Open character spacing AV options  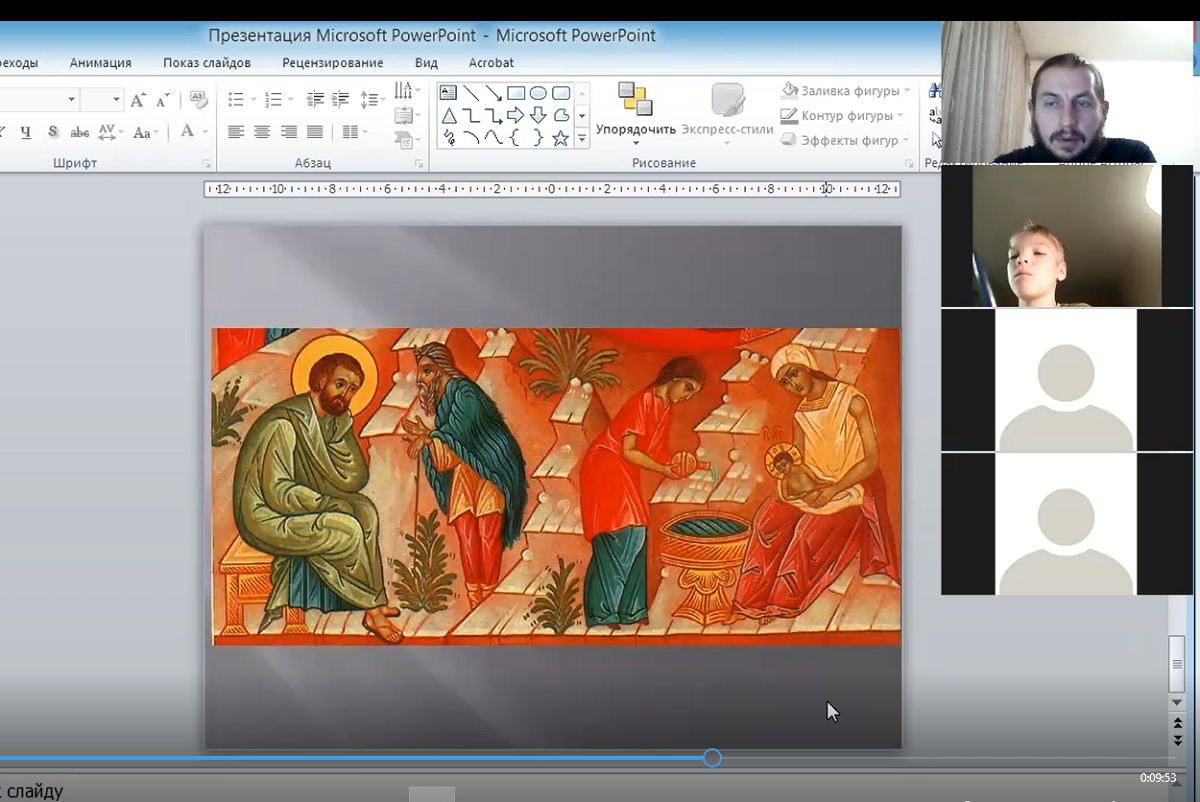click(110, 132)
